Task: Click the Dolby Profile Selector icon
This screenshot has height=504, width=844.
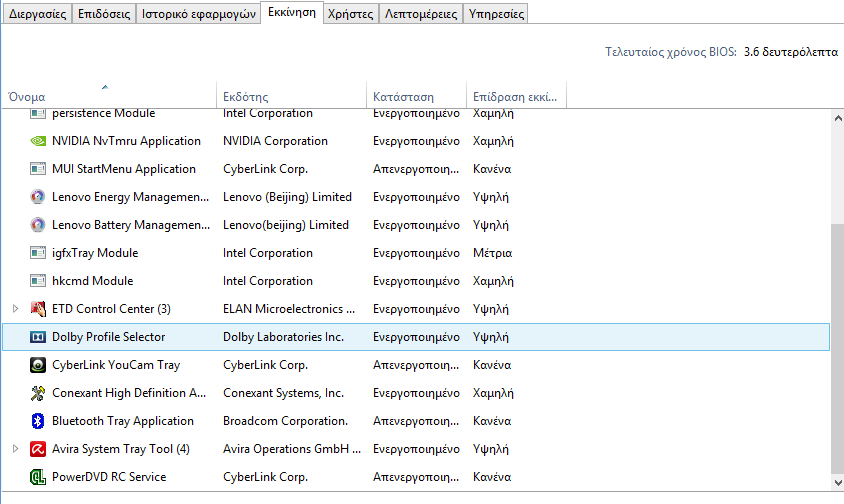Action: click(38, 337)
